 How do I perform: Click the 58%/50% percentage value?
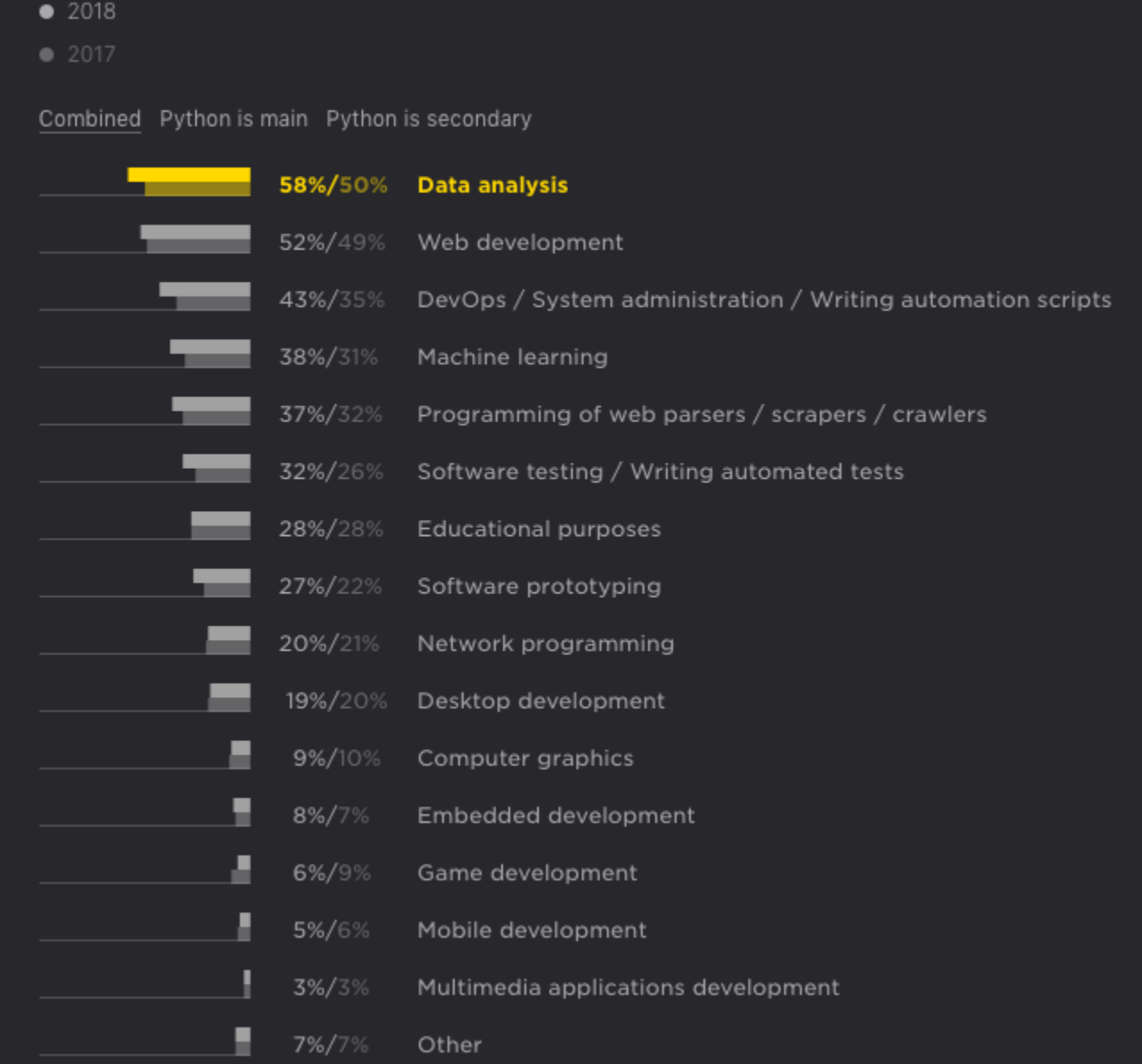[333, 185]
